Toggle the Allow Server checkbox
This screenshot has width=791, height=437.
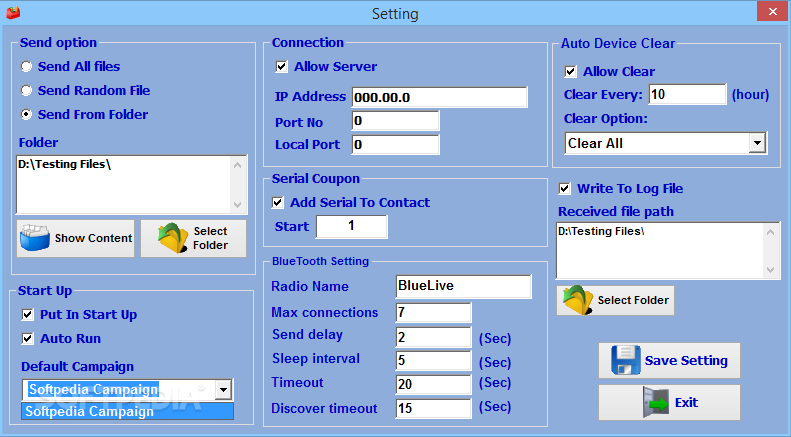[281, 67]
